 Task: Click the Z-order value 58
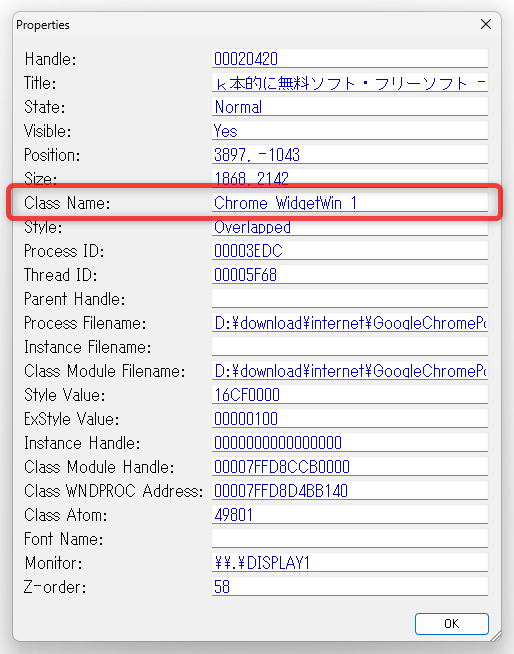tap(350, 586)
